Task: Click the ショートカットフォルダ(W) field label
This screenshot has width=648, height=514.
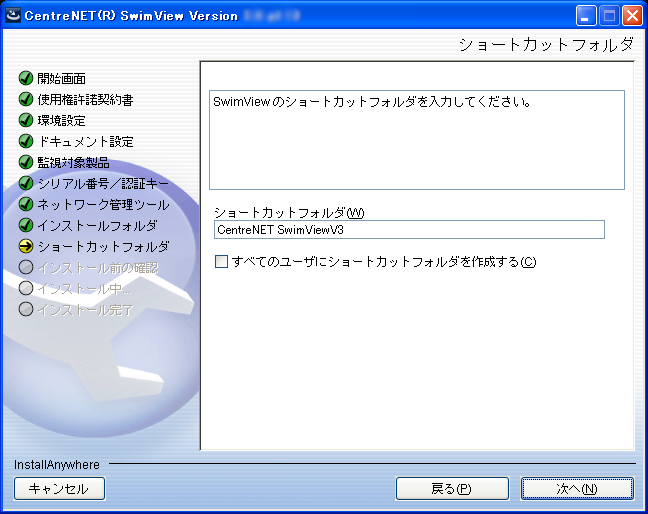Action: (289, 213)
